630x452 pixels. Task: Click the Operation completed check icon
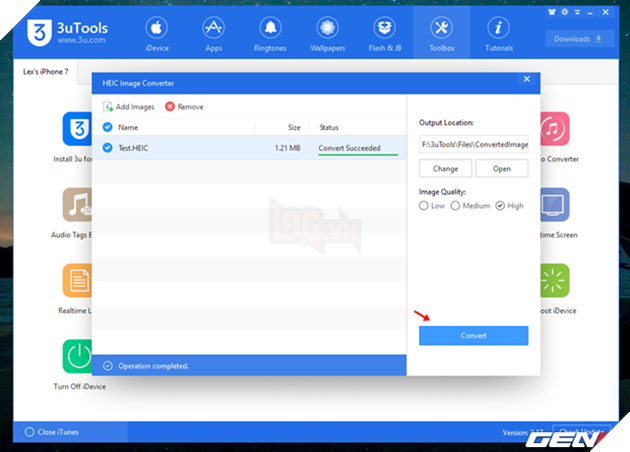click(107, 366)
